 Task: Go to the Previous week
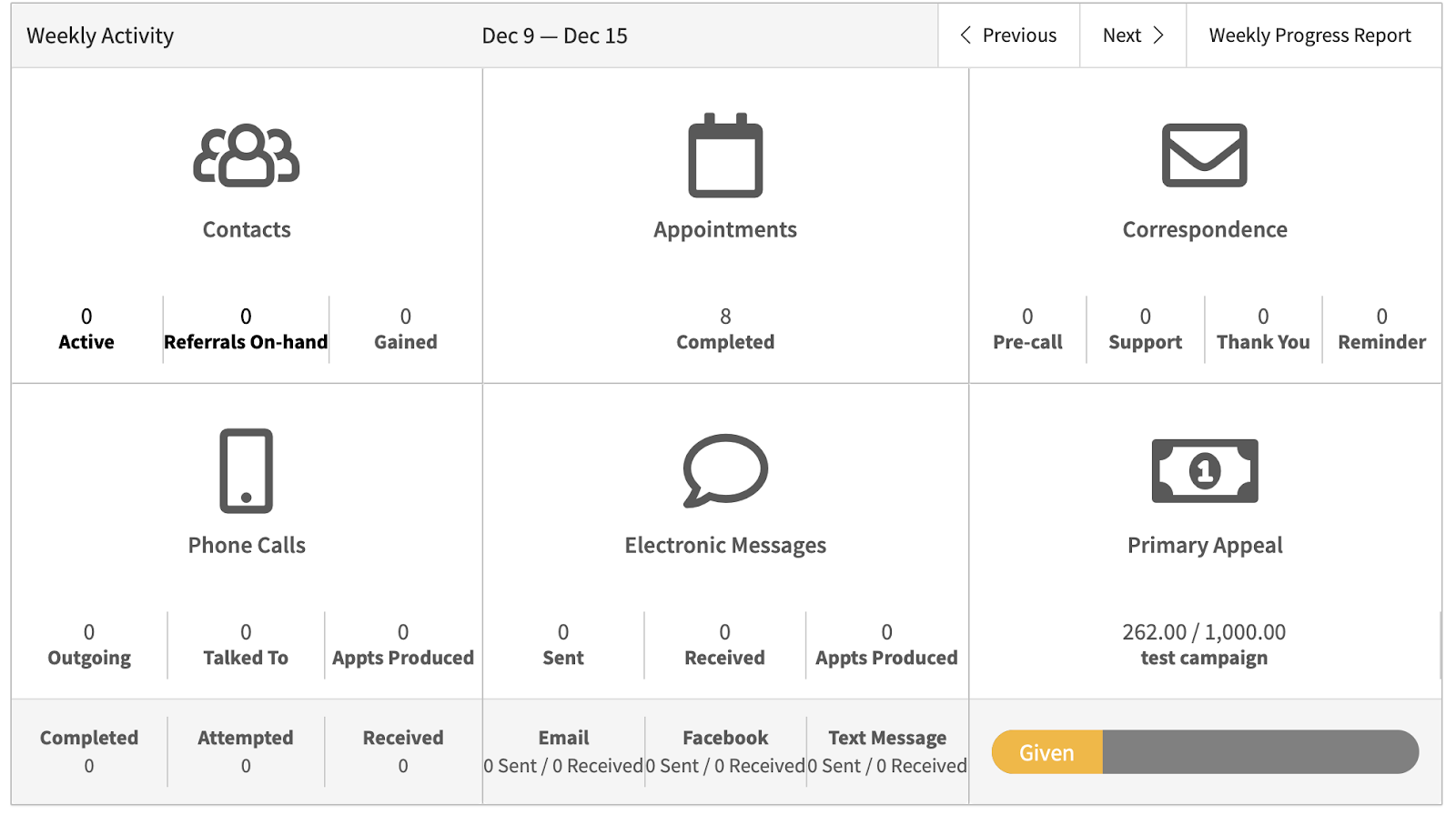pos(1008,35)
